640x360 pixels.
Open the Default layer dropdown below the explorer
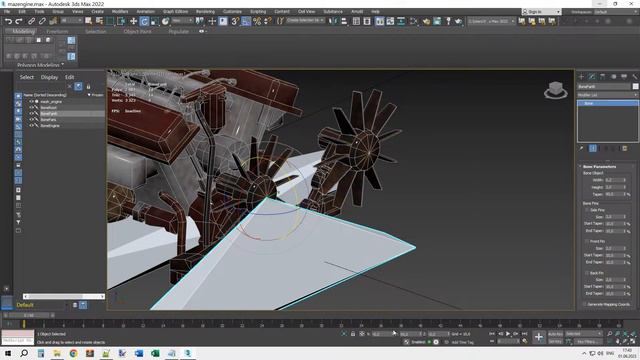[41, 305]
